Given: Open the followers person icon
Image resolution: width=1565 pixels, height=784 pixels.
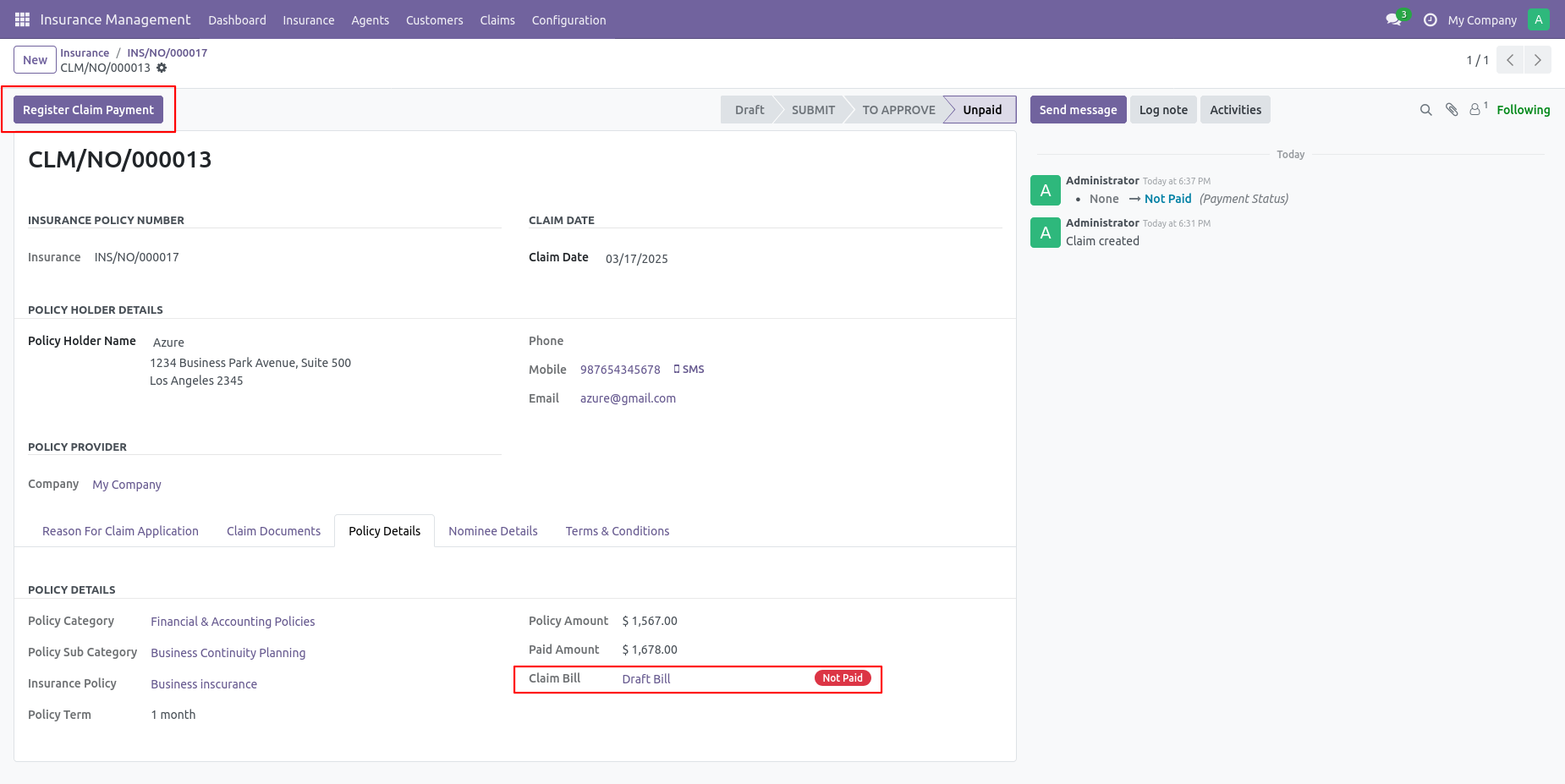Looking at the screenshot, I should tap(1477, 109).
